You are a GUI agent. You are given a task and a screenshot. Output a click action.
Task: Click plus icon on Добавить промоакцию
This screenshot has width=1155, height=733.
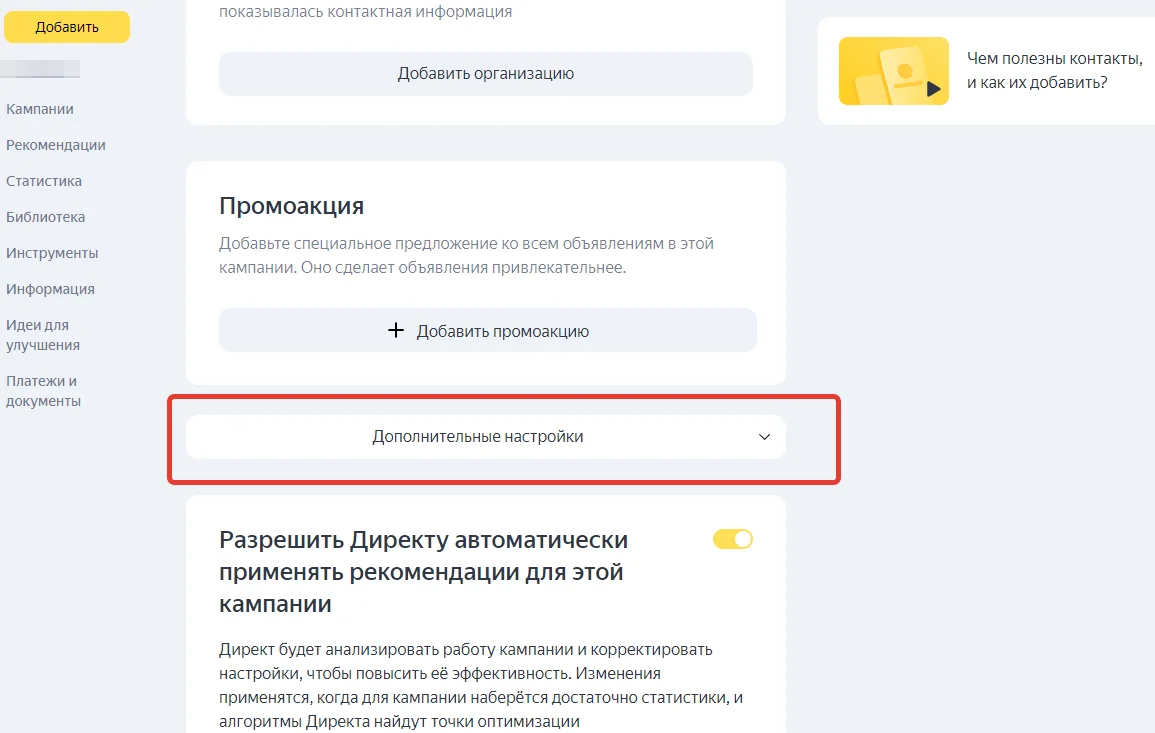tap(396, 330)
